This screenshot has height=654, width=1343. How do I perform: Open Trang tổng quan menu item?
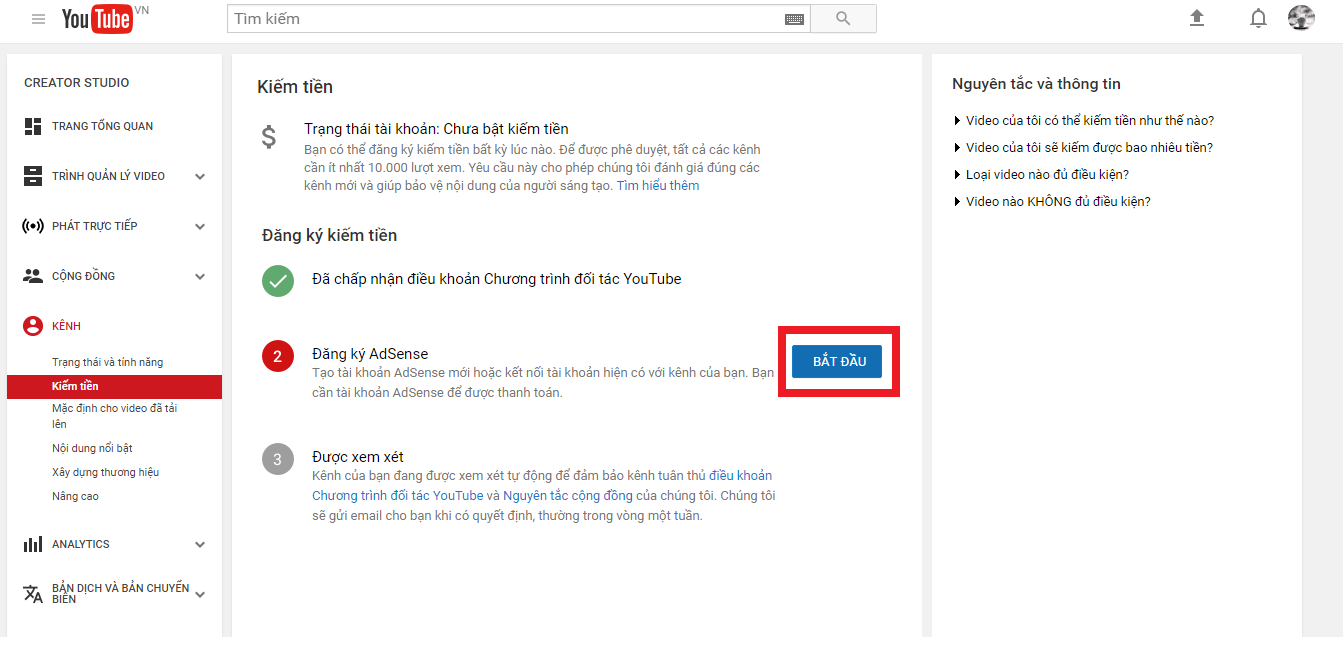point(103,126)
